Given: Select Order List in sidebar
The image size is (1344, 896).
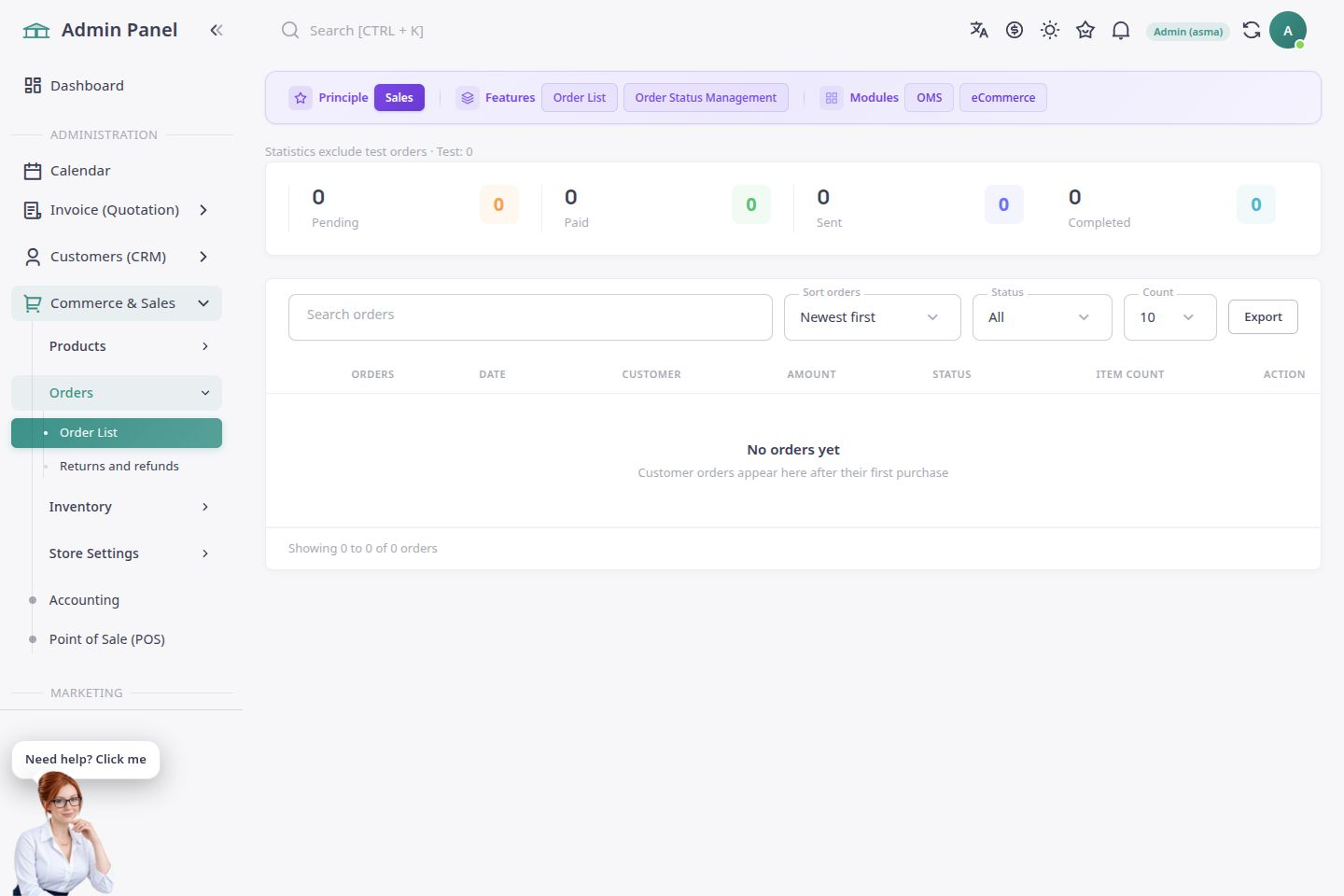Looking at the screenshot, I should 117,433.
